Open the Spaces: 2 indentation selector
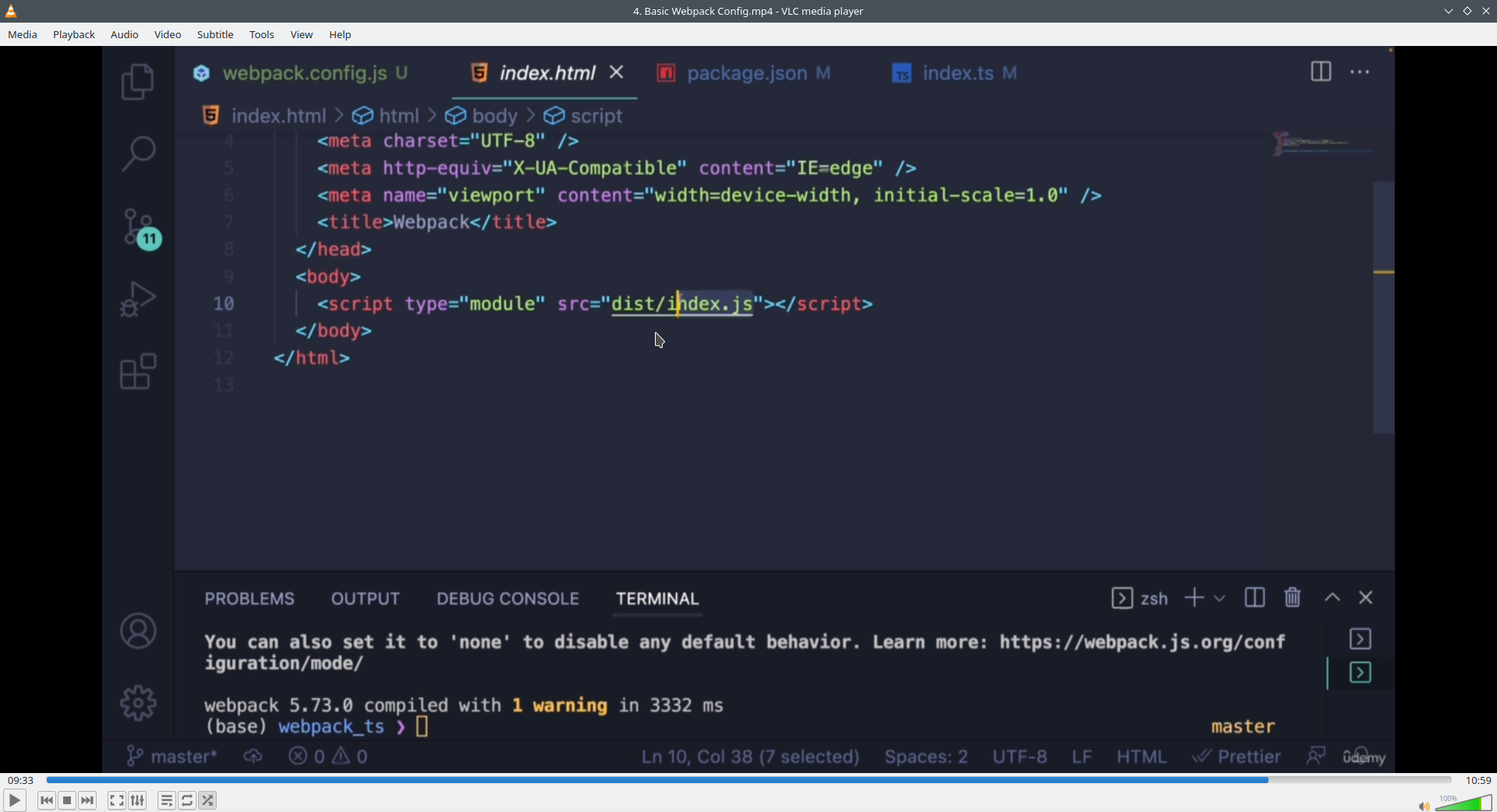Image resolution: width=1497 pixels, height=812 pixels. click(x=926, y=757)
